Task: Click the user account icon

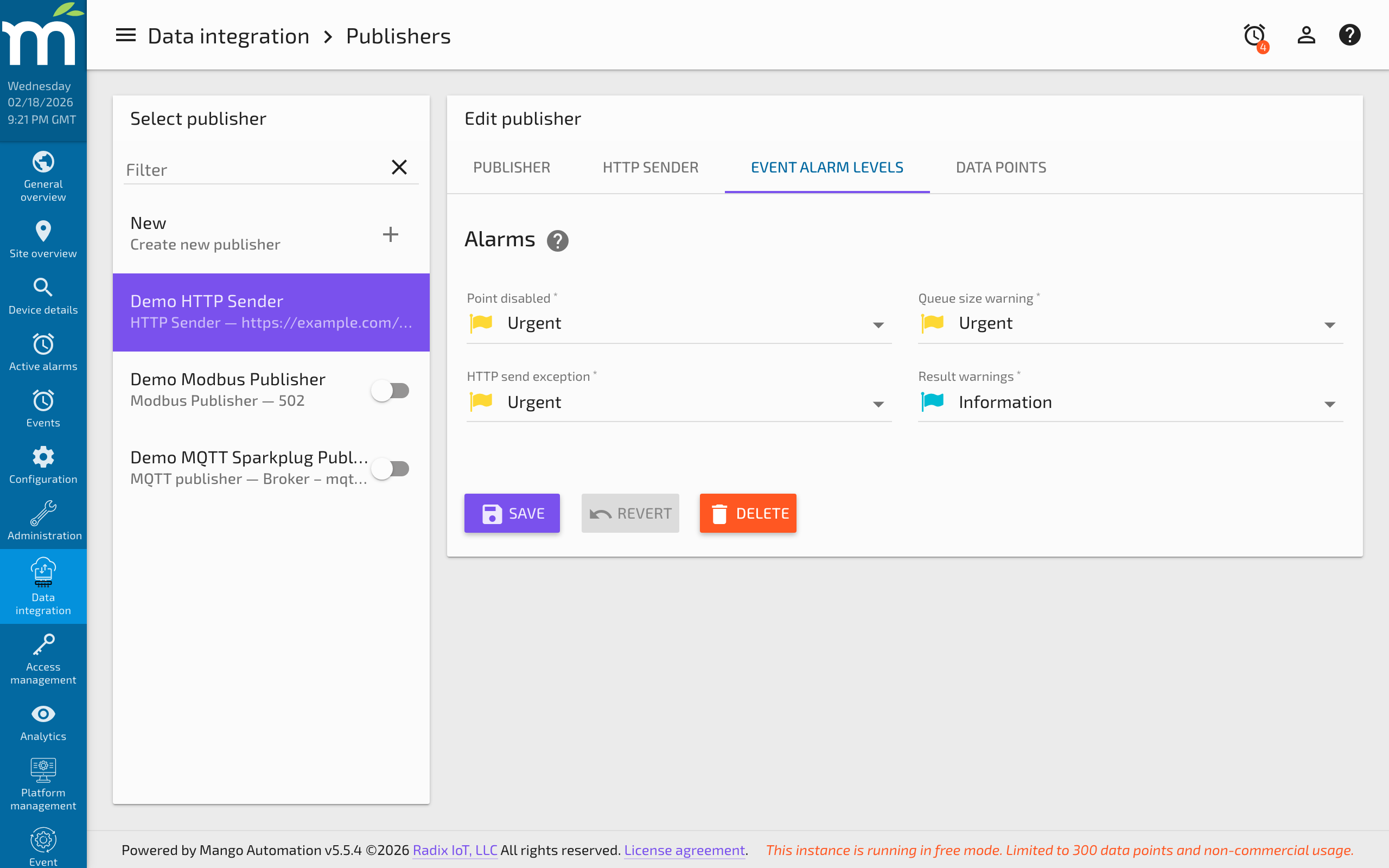Action: tap(1306, 36)
